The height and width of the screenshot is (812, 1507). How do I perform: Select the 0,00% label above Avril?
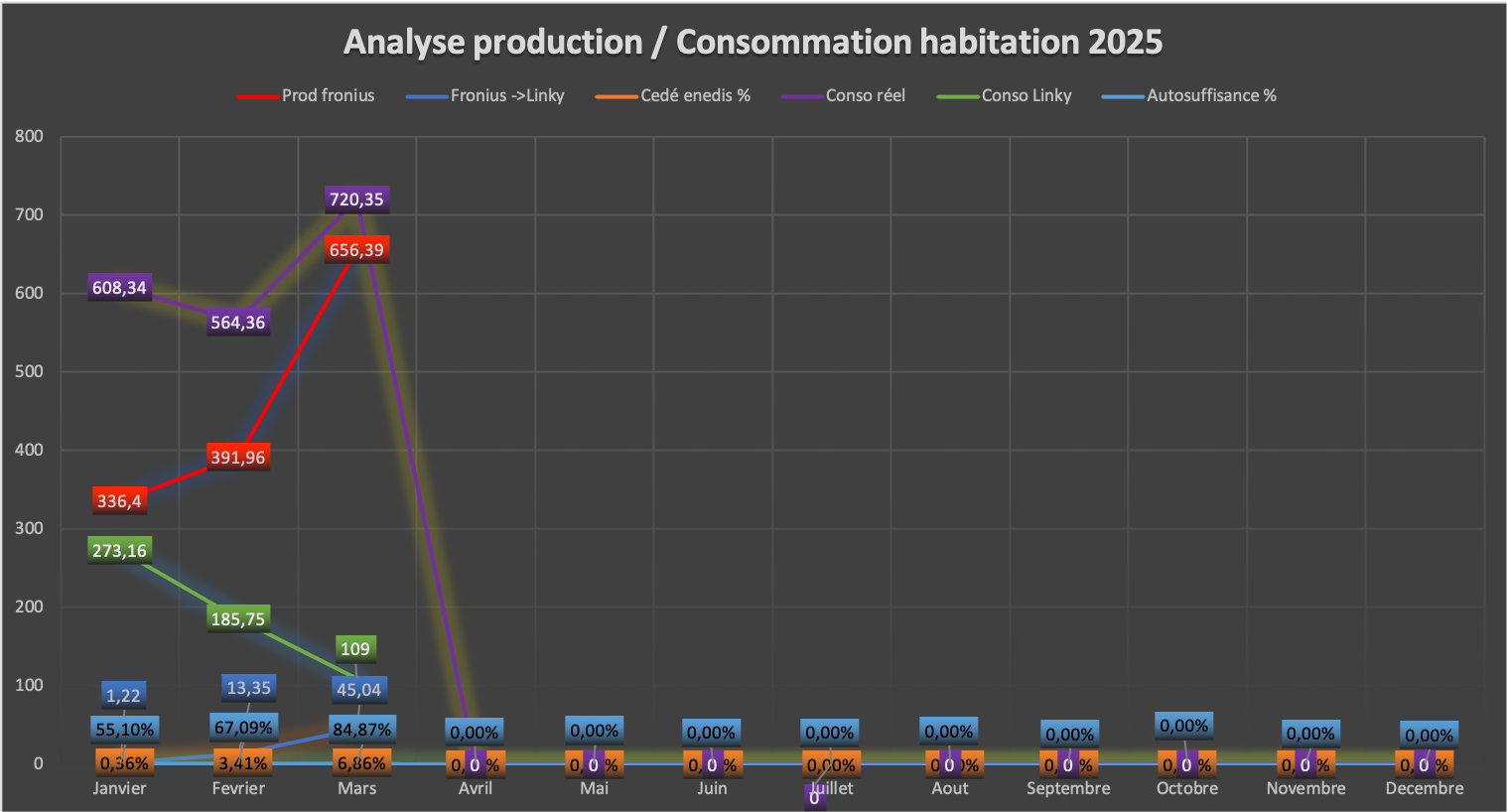click(475, 733)
